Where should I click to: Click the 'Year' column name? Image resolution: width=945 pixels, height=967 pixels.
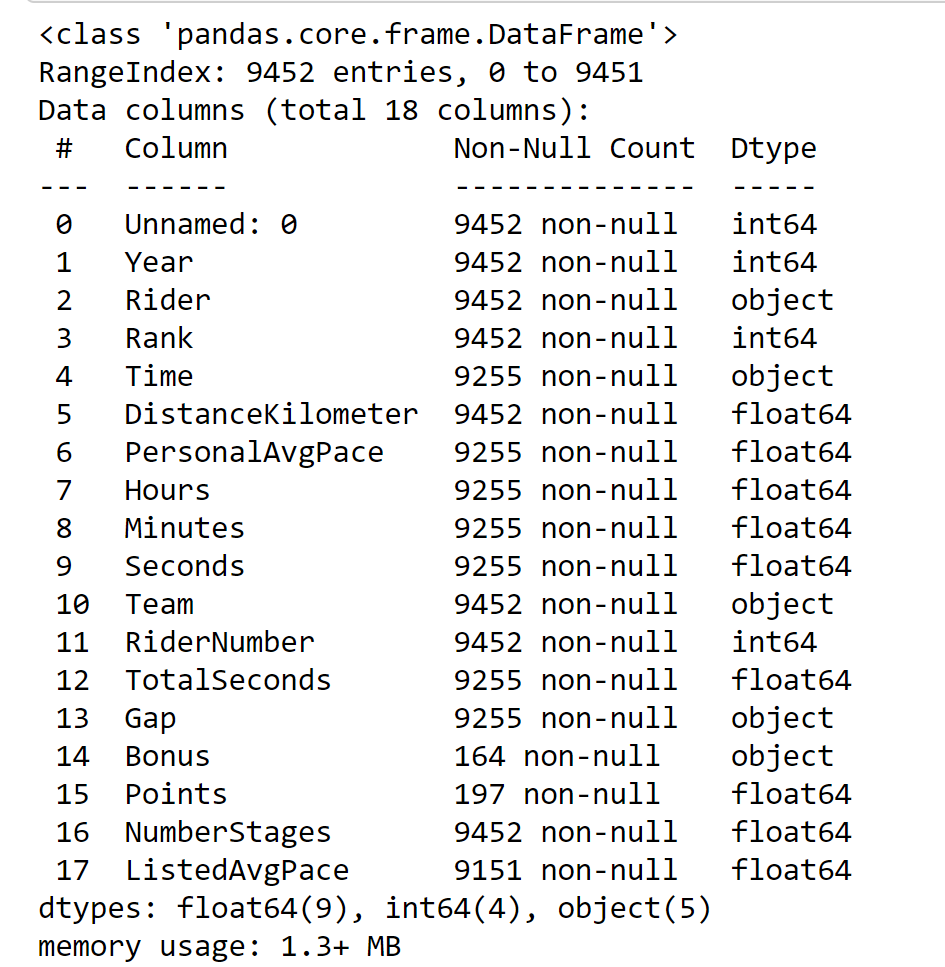(158, 262)
